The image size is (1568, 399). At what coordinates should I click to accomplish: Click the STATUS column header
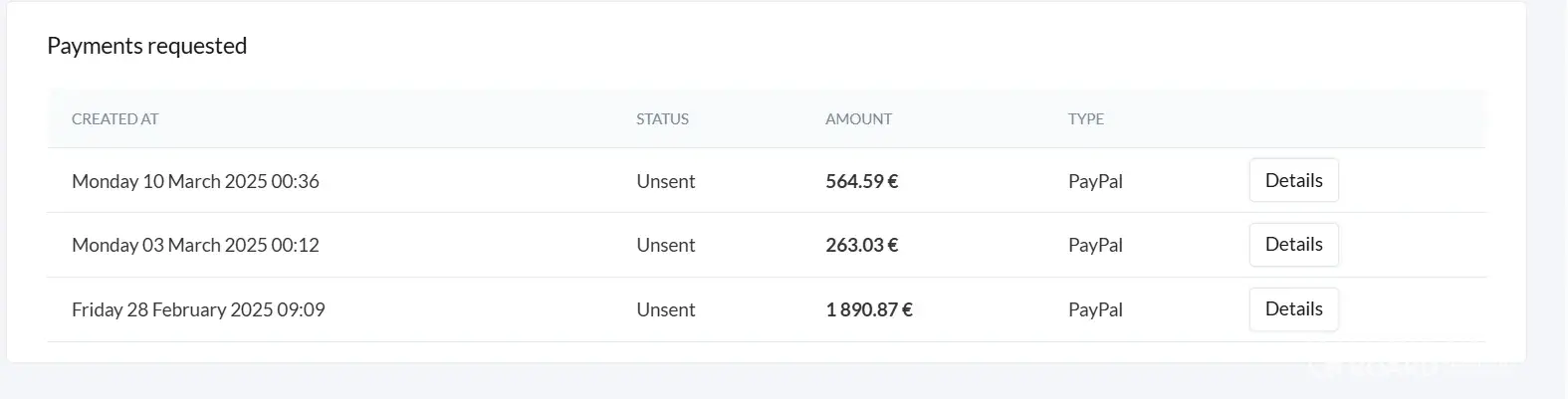[x=662, y=119]
